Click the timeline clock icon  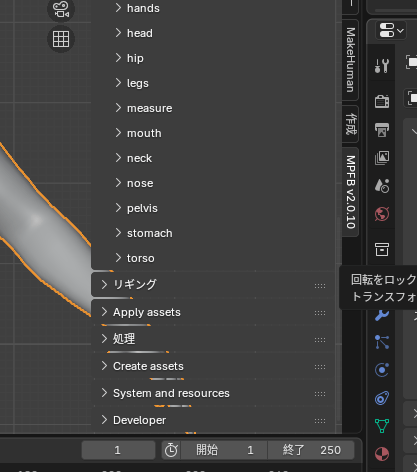[x=171, y=450]
